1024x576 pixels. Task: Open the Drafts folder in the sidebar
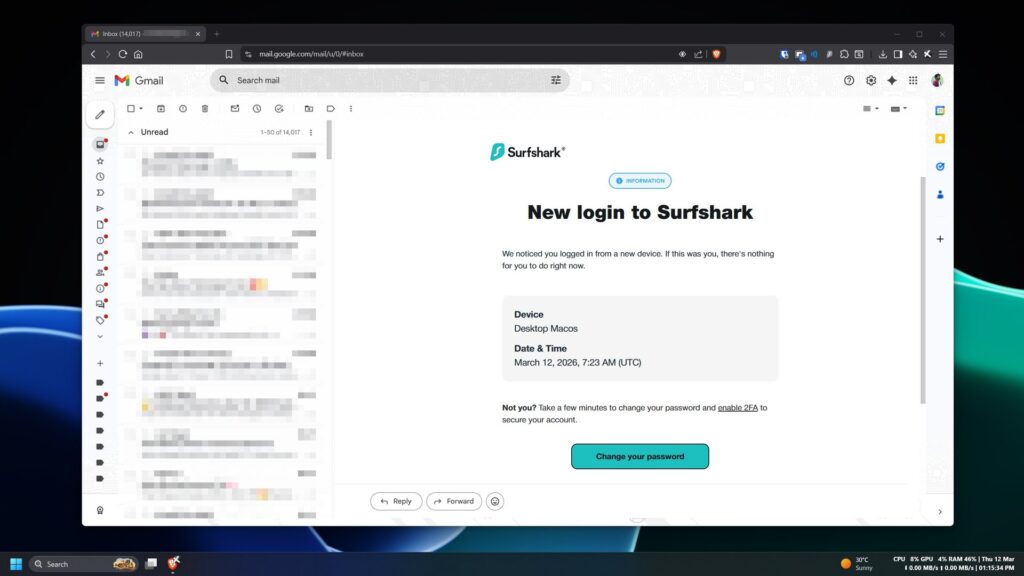(100, 225)
